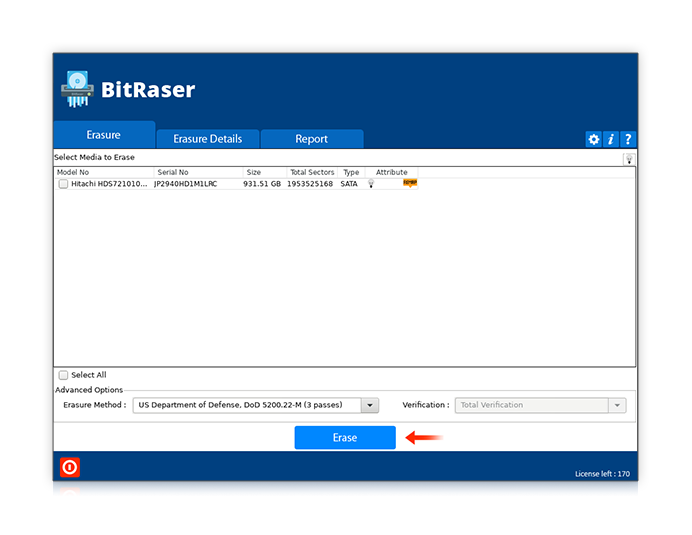Screen dimensions: 692x535
Task: Open the info icon
Action: point(611,139)
